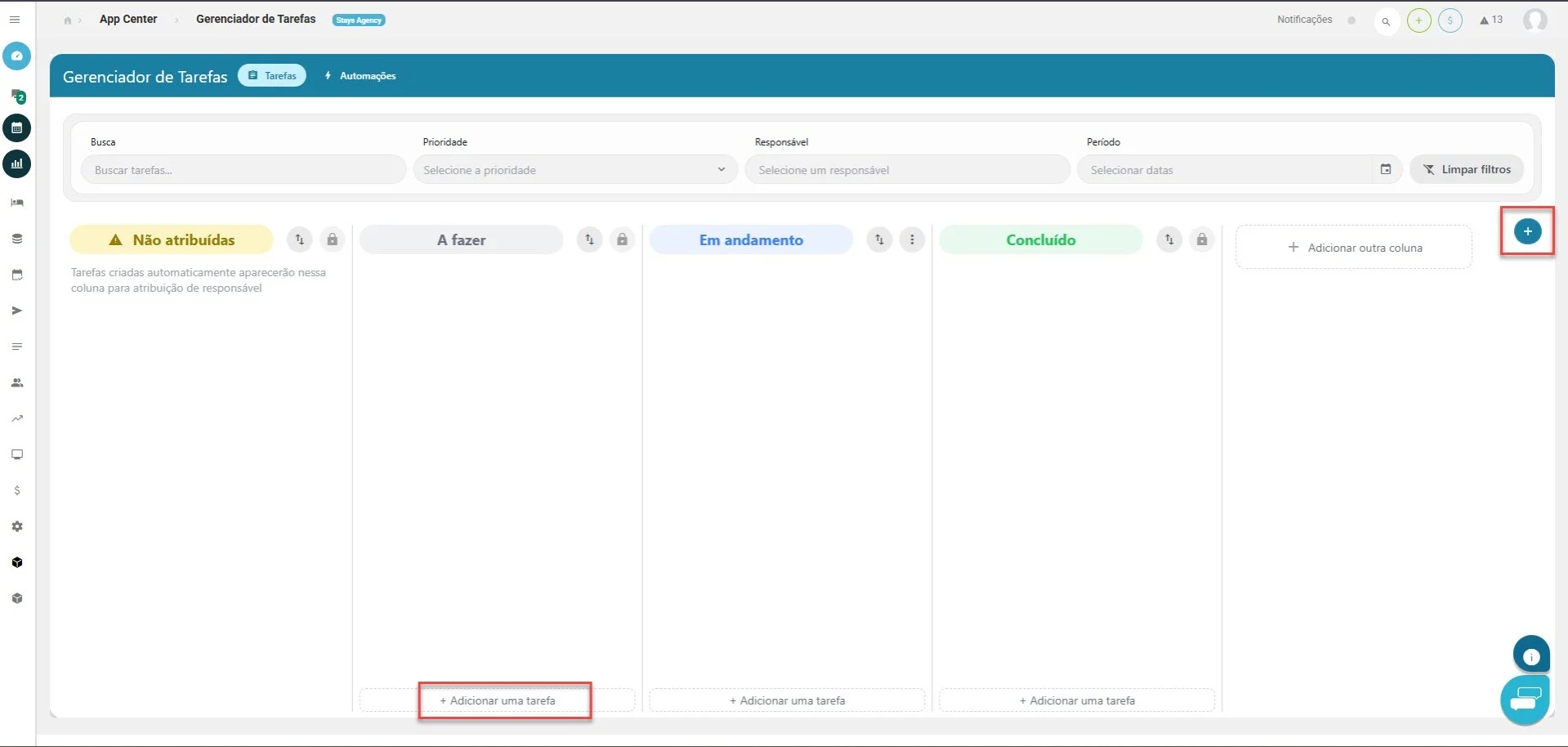Viewport: 1568px width, 747px height.
Task: Open the dashboard gauge icon in sidebar
Action: pyautogui.click(x=16, y=56)
